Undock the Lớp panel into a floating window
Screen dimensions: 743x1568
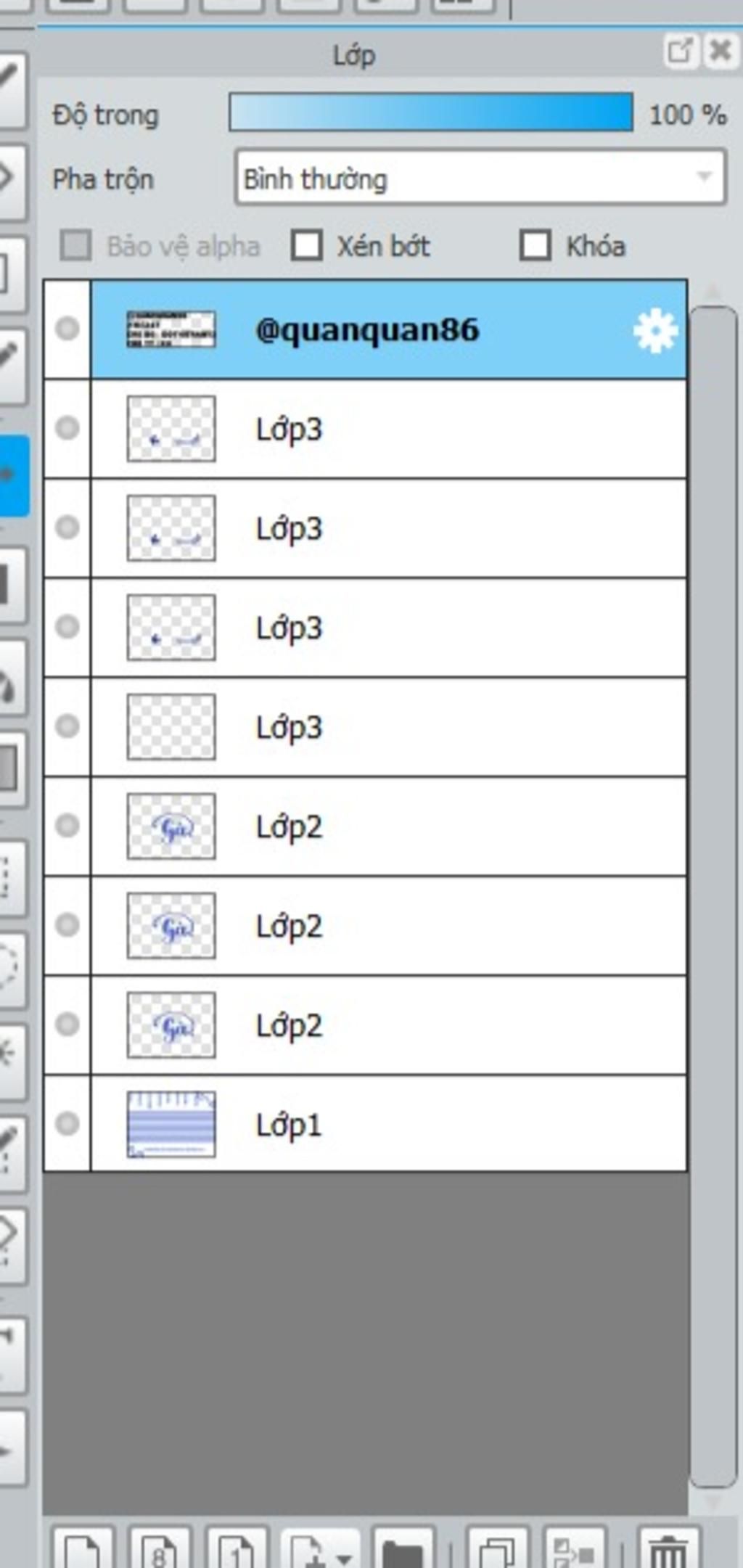pyautogui.click(x=680, y=52)
